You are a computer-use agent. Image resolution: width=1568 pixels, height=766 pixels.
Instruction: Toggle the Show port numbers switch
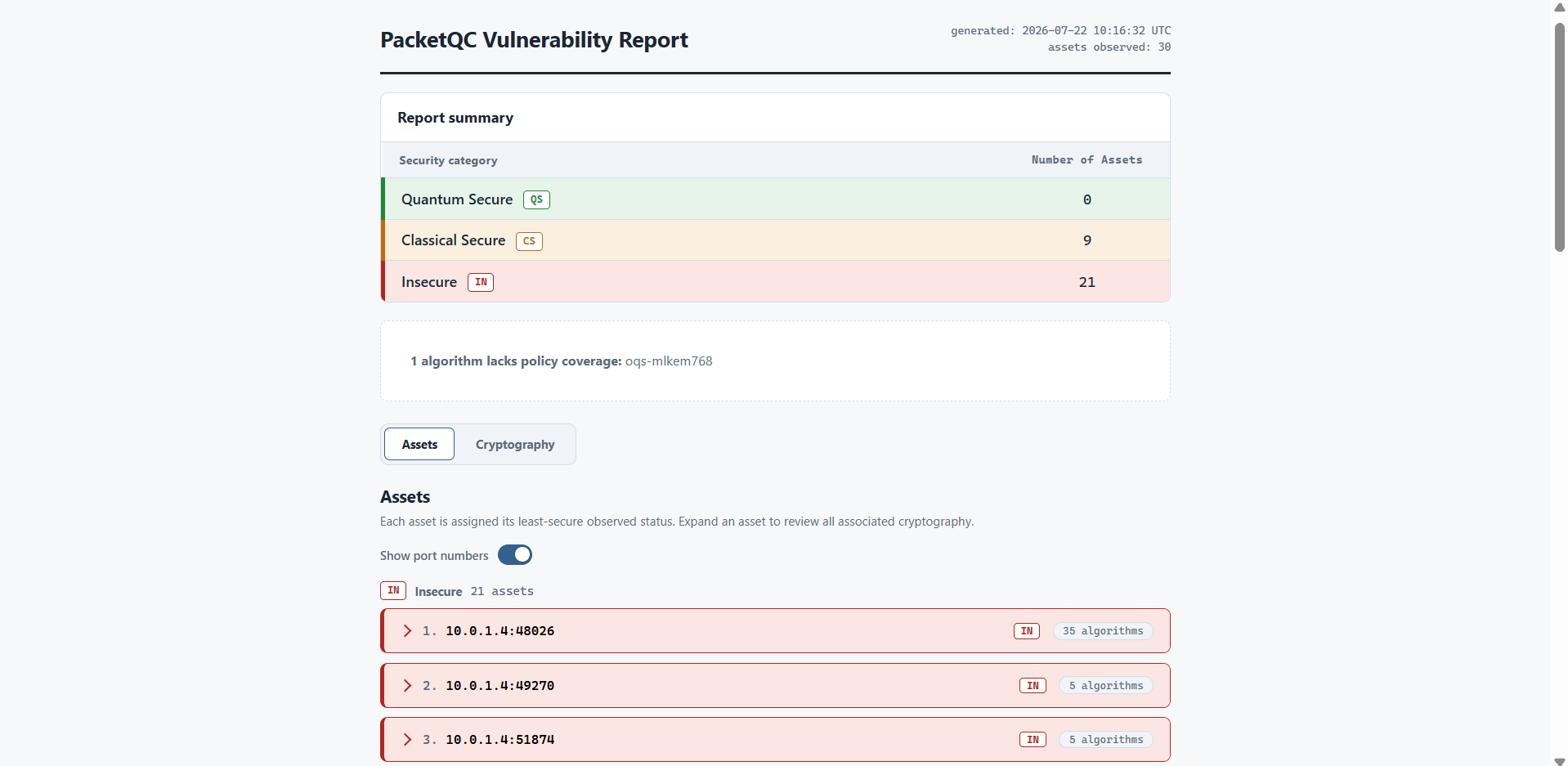click(515, 555)
